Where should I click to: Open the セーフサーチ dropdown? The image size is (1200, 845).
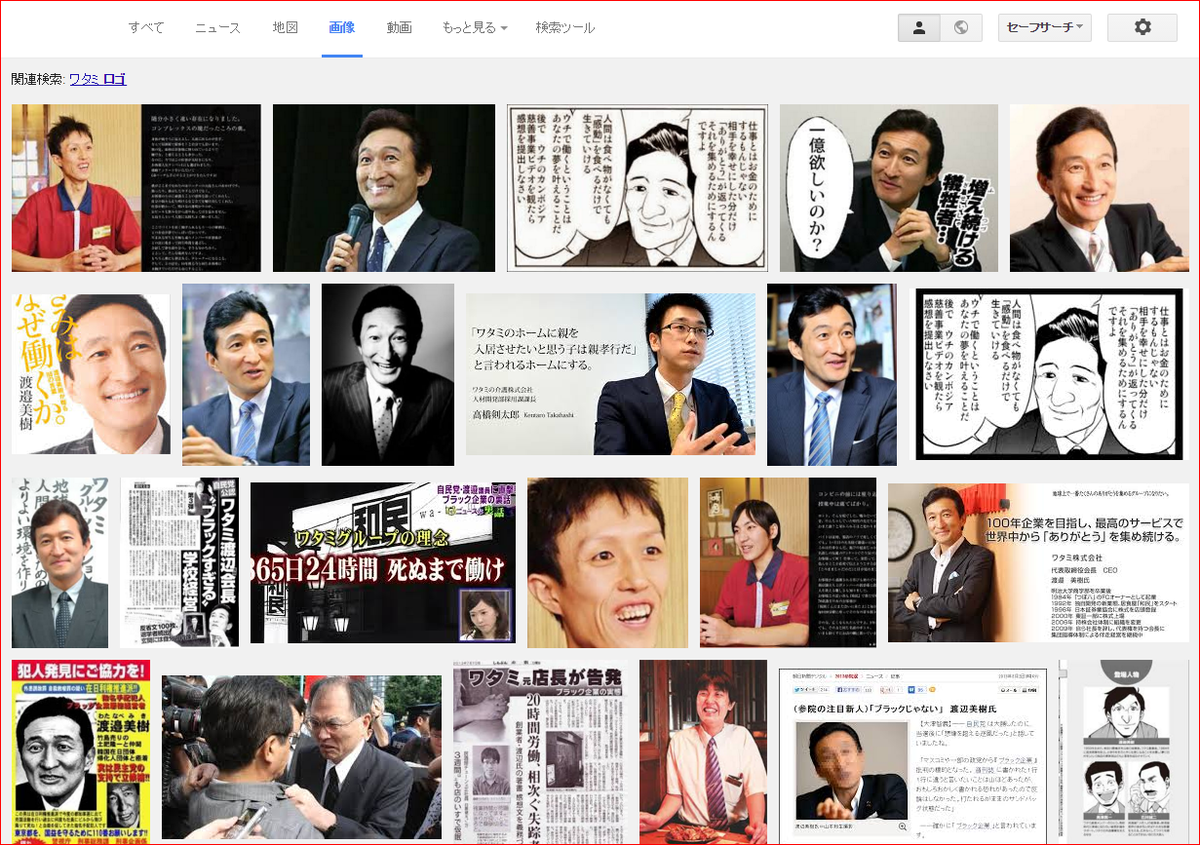1044,28
